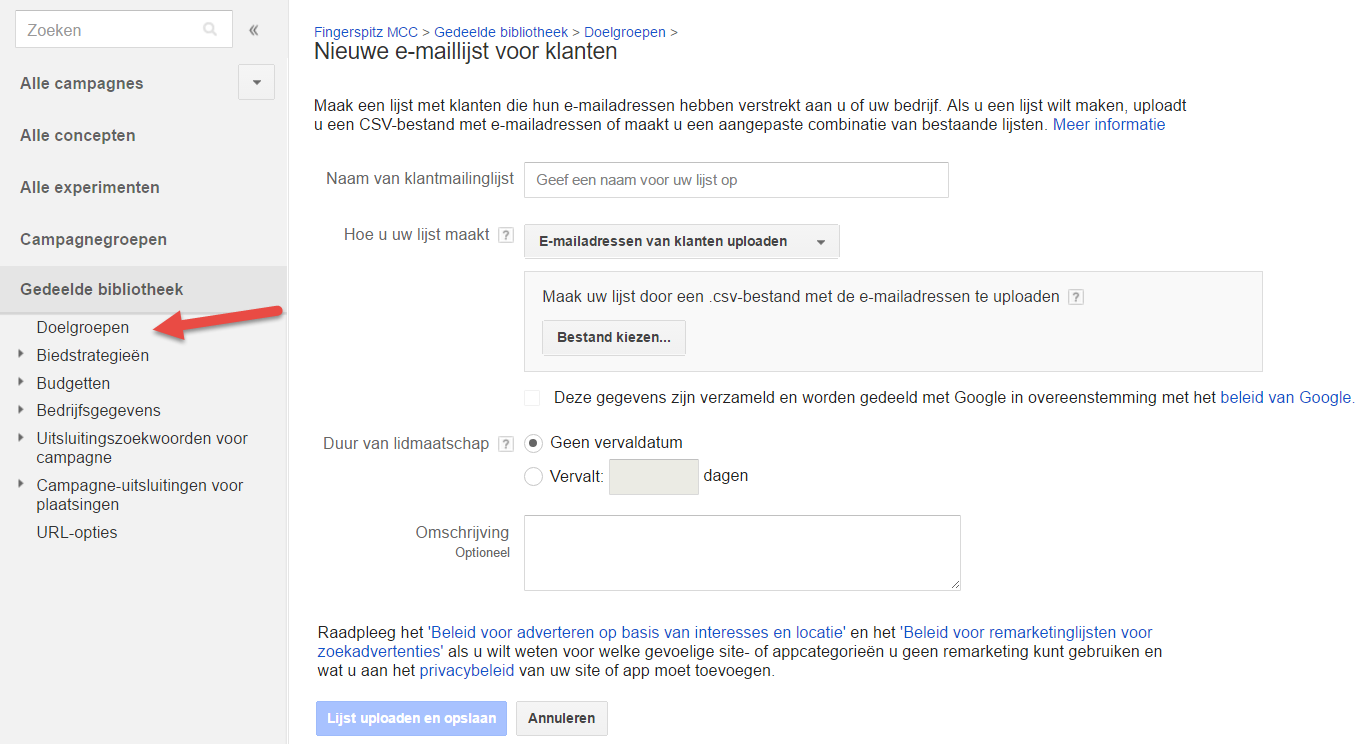Open the 'Alle campagnes' dropdown arrow
This screenshot has width=1365, height=744.
click(256, 83)
